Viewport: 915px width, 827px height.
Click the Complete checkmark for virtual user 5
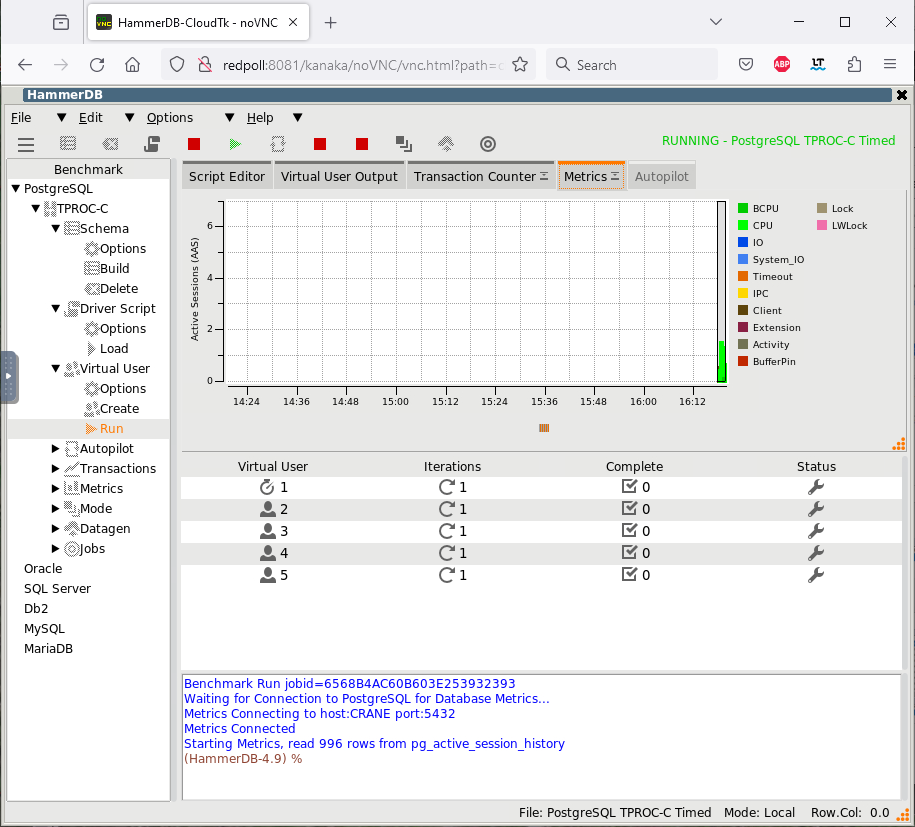[x=629, y=574]
